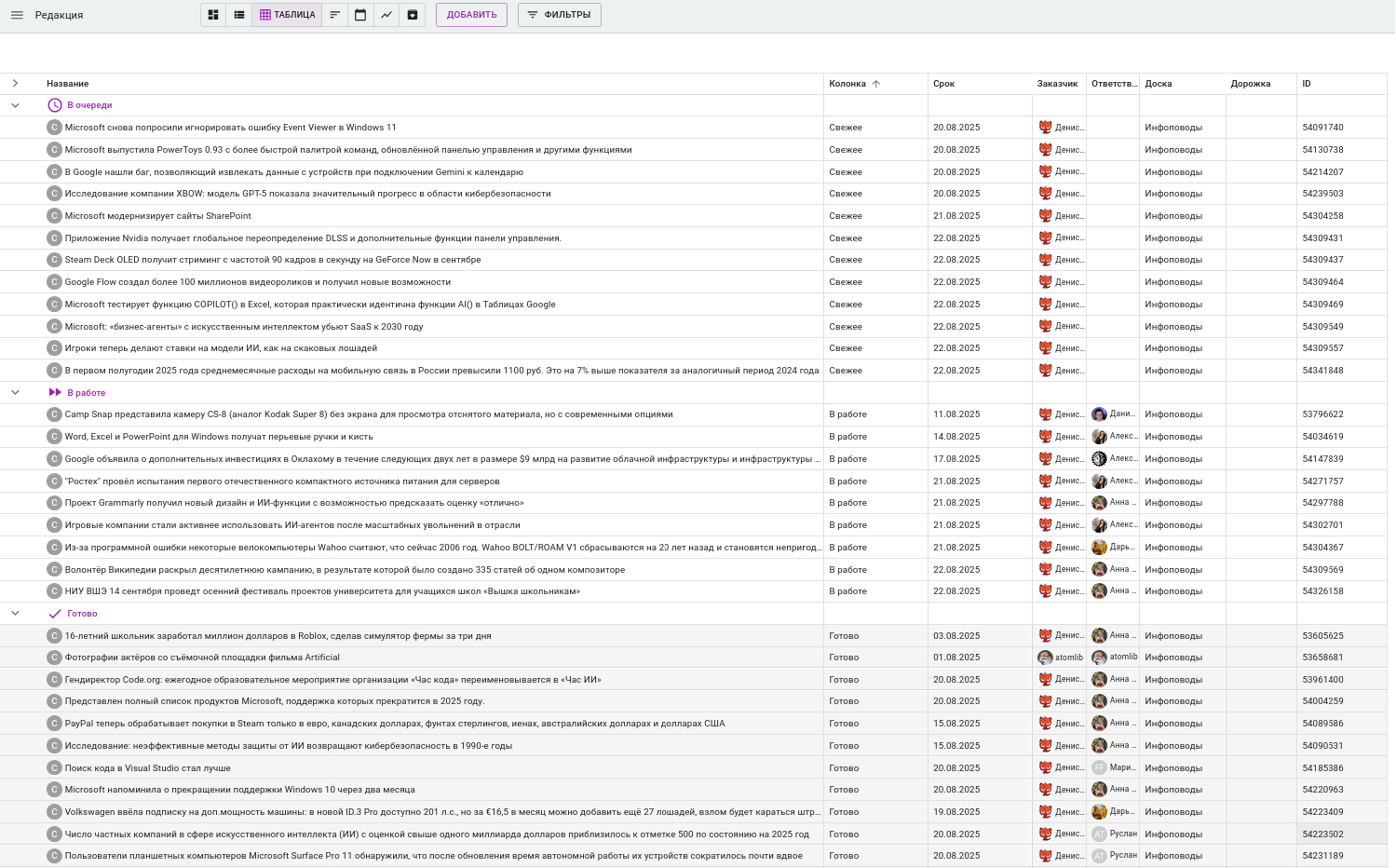1396x868 pixels.
Task: Collapse the «В работе» group
Action: (x=15, y=393)
